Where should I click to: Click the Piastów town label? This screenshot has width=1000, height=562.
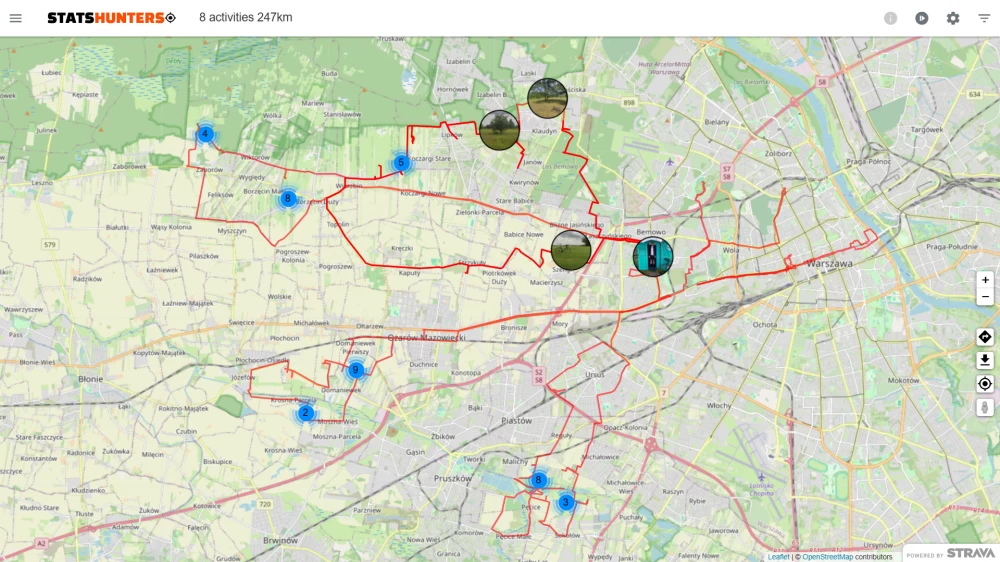517,420
